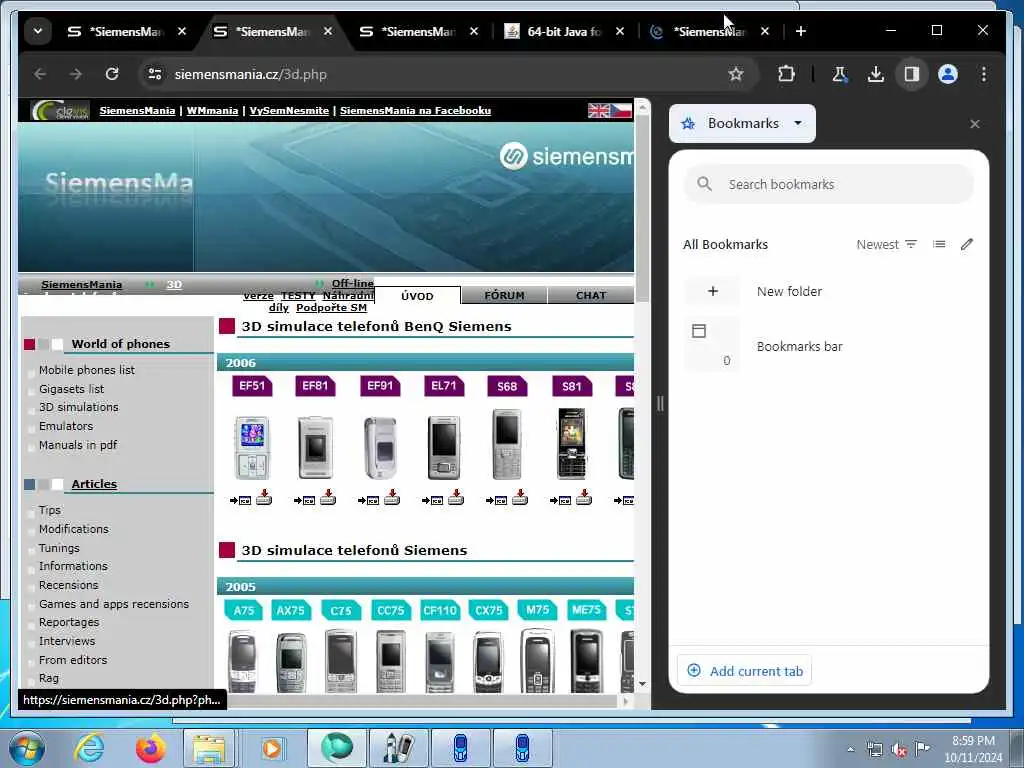Select the CHAT tab
This screenshot has height=768, width=1024.
(591, 296)
